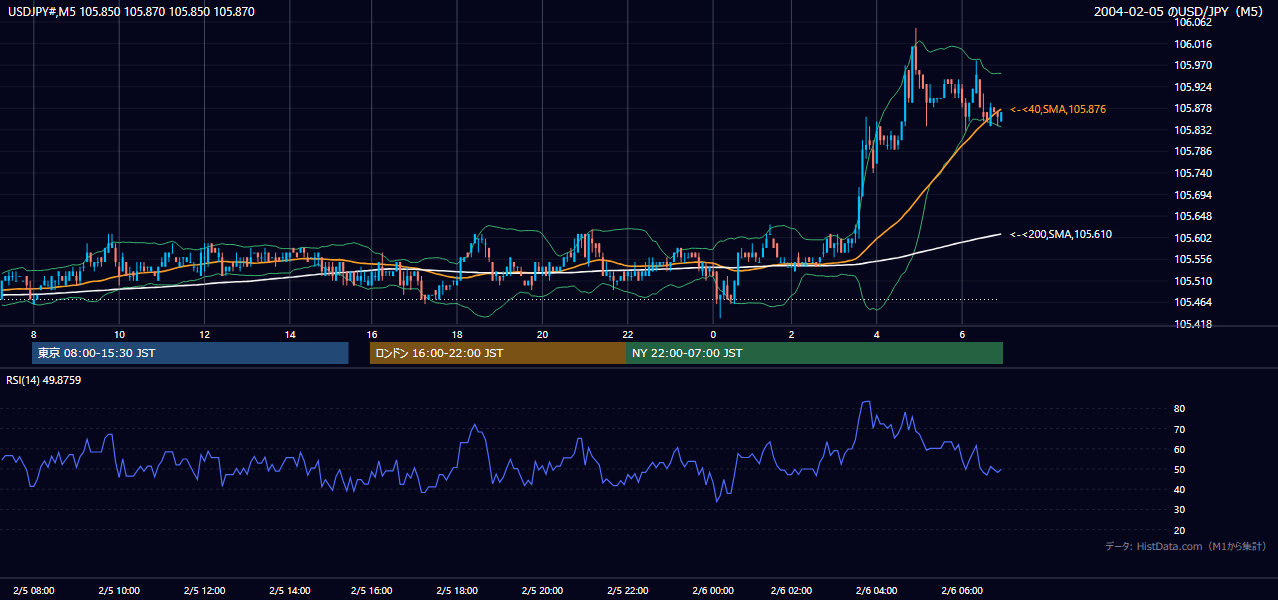Click price axis value 105.832
Screen dimensions: 1278x600
1194,130
